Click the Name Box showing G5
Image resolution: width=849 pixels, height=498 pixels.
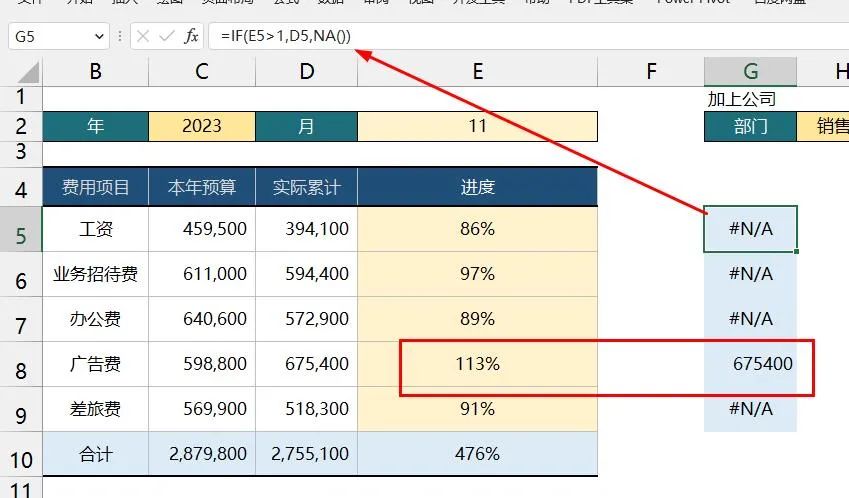(58, 36)
